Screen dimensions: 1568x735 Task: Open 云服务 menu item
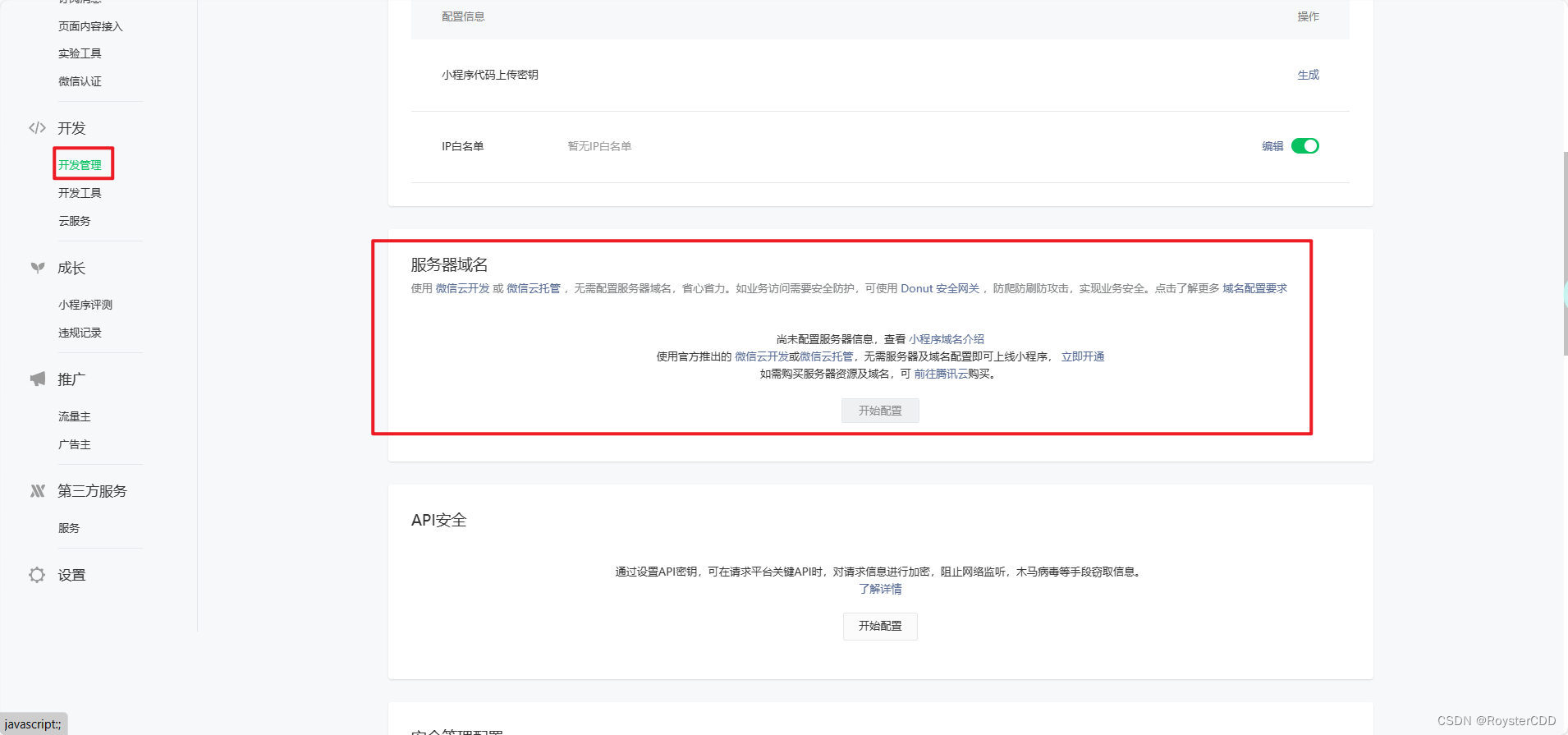point(75,221)
